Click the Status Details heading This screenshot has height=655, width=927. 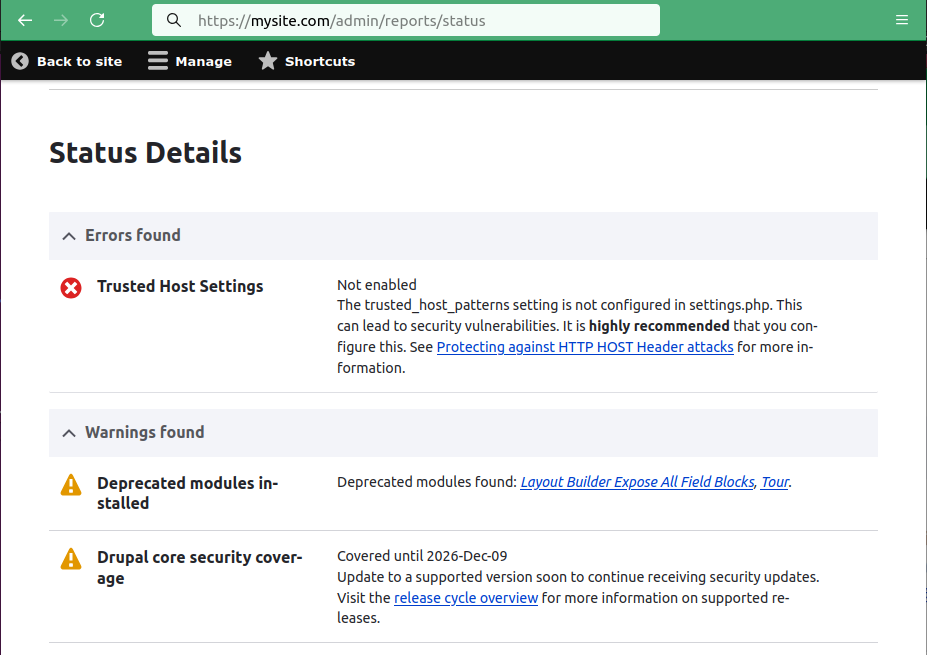[145, 153]
